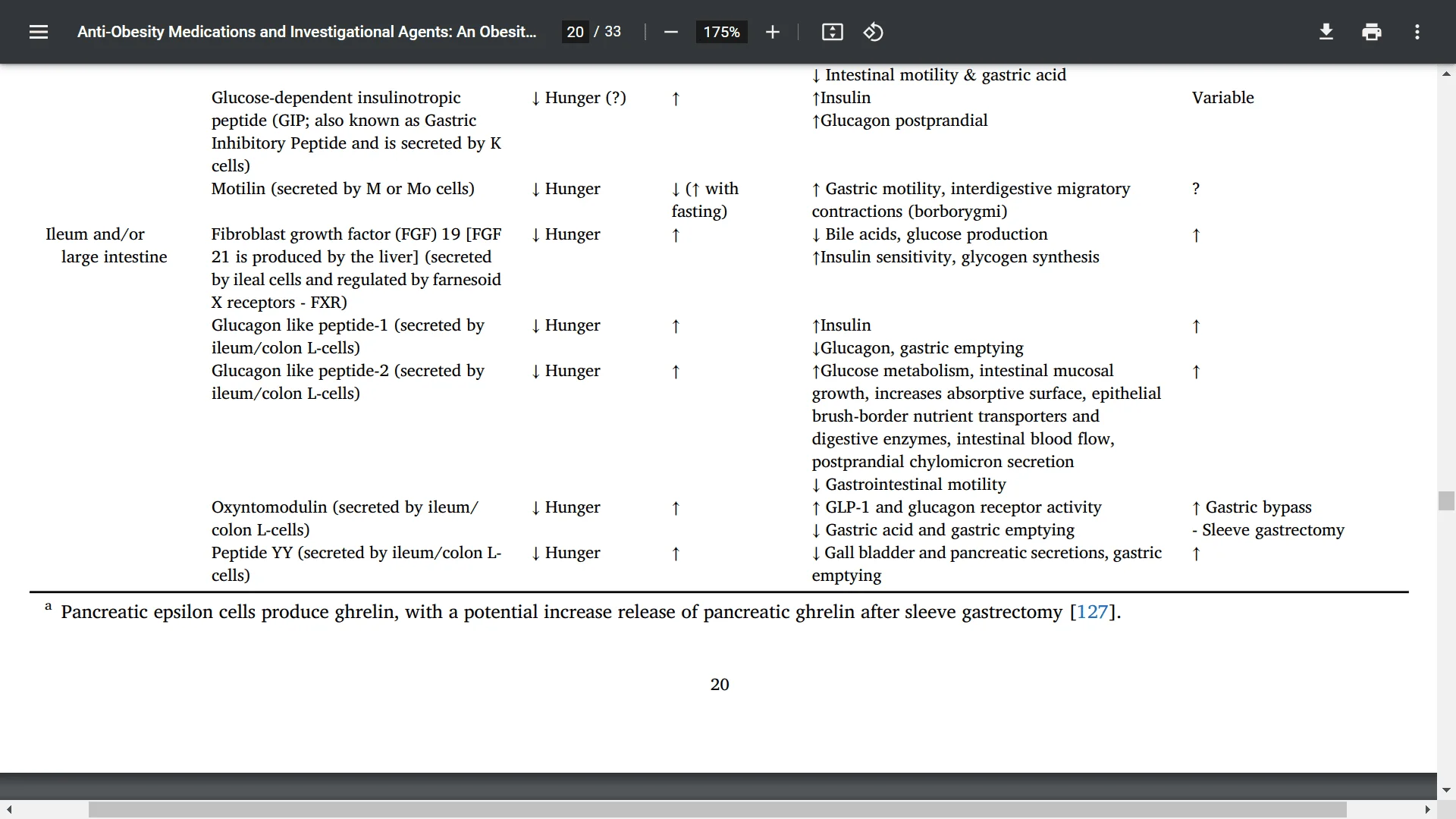The image size is (1456, 819).
Task: Click the total pages '/ 33' text
Action: [x=607, y=32]
